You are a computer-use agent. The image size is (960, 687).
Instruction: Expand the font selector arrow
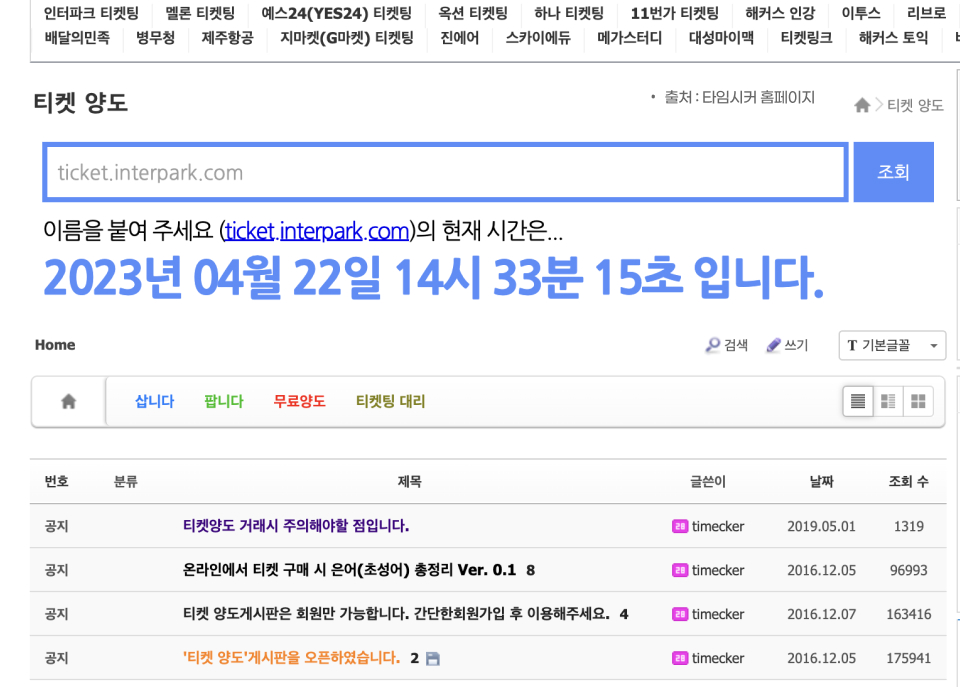click(933, 345)
